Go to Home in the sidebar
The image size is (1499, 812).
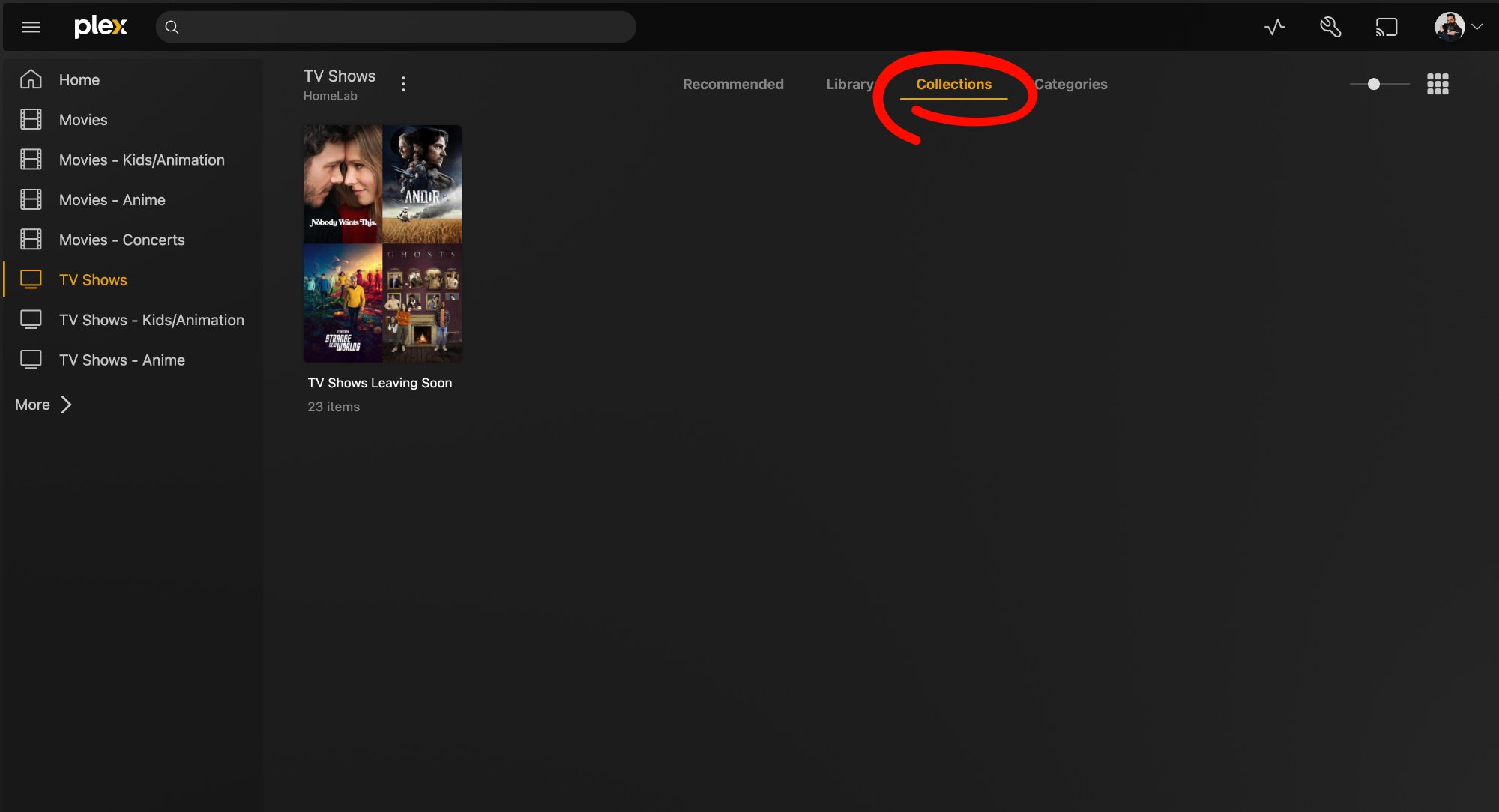tap(79, 79)
